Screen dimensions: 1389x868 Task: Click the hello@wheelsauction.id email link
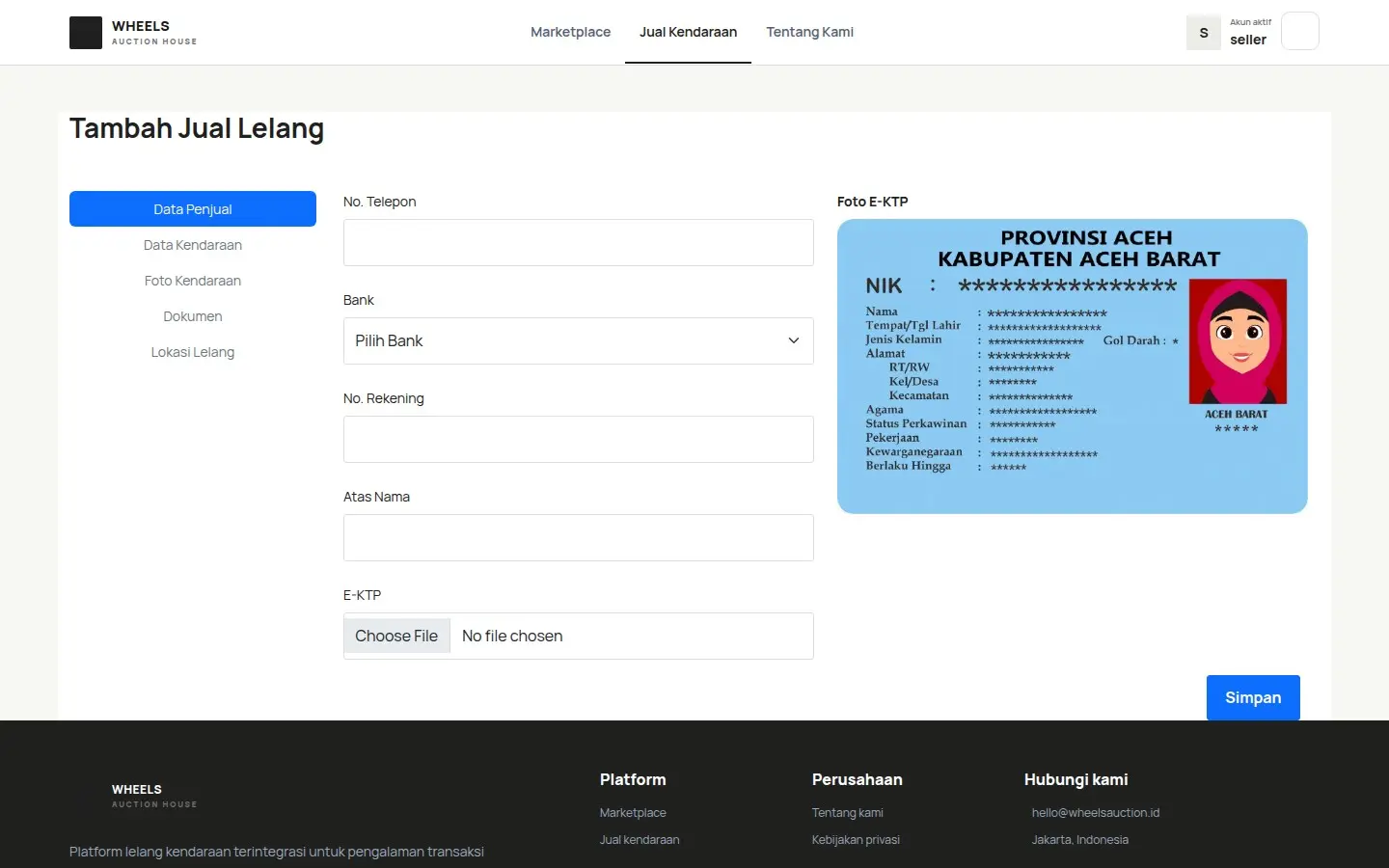point(1096,813)
